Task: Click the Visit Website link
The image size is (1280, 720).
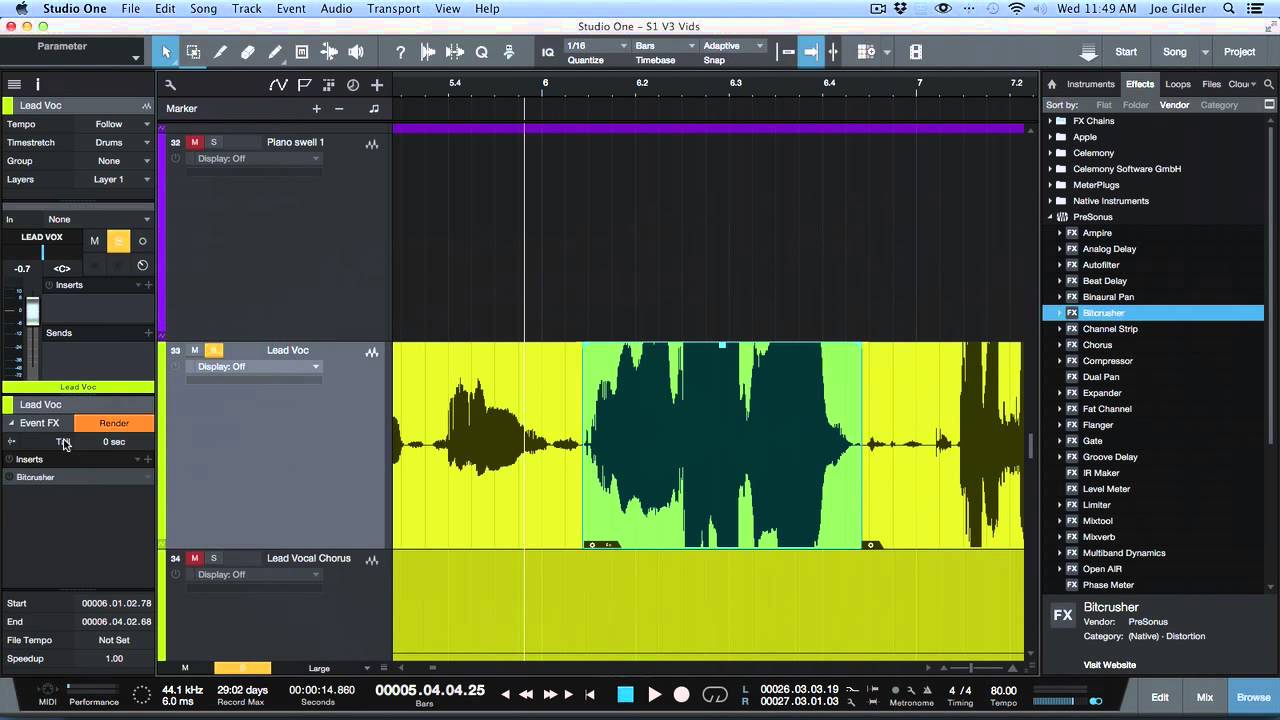Action: (x=1109, y=665)
